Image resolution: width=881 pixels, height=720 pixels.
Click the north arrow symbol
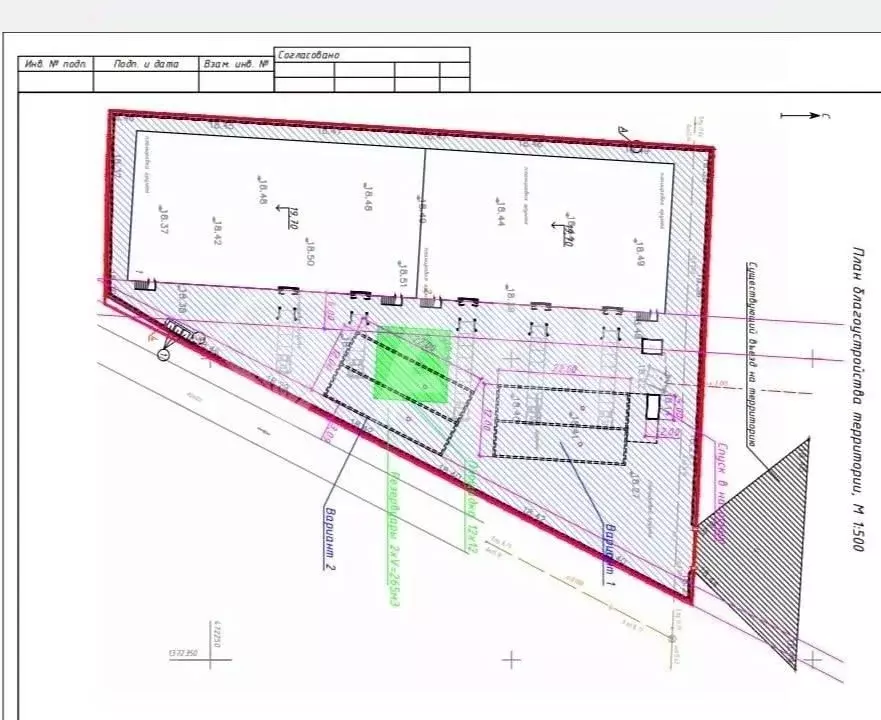pyautogui.click(x=805, y=116)
